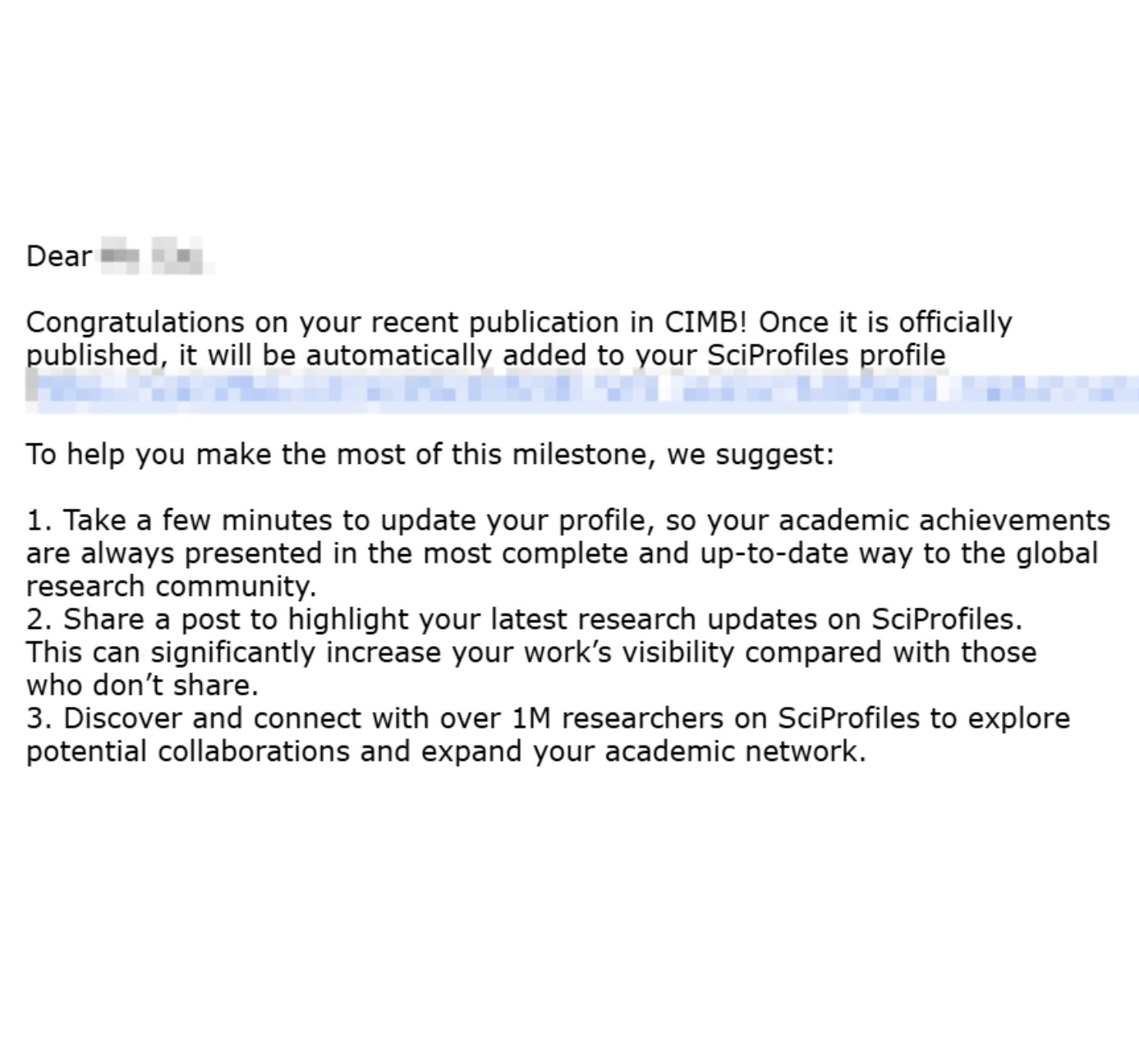This screenshot has height=1064, width=1139.
Task: Click the words 'who don't share.'
Action: [x=142, y=686]
